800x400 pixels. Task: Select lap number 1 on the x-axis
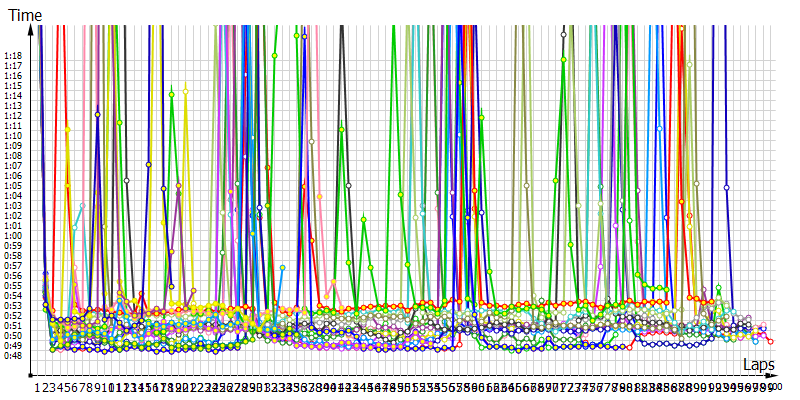(39, 387)
